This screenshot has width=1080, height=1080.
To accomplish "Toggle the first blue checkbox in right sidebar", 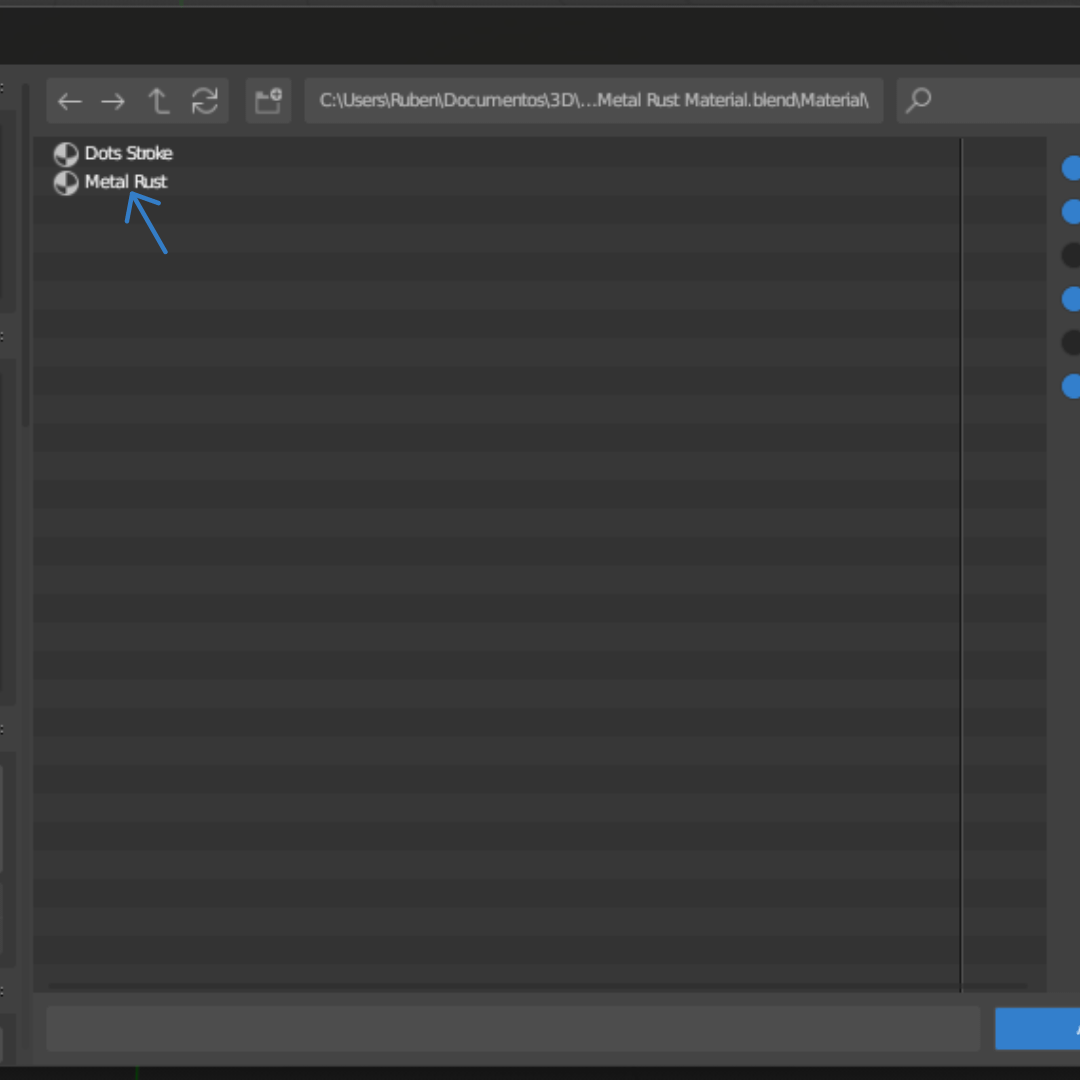I will coord(1071,168).
